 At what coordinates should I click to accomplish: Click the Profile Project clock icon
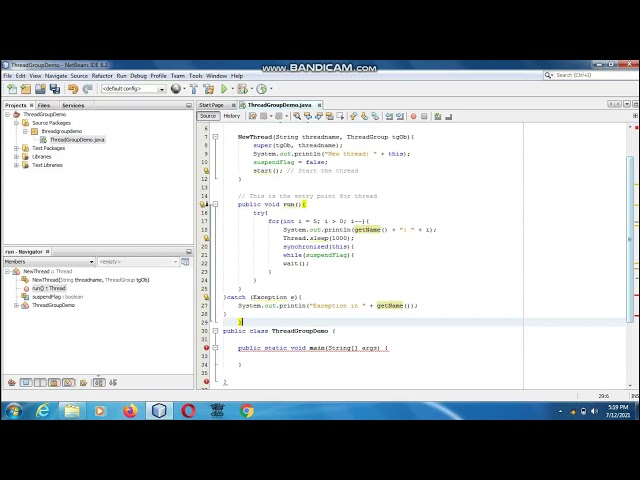[x=262, y=89]
